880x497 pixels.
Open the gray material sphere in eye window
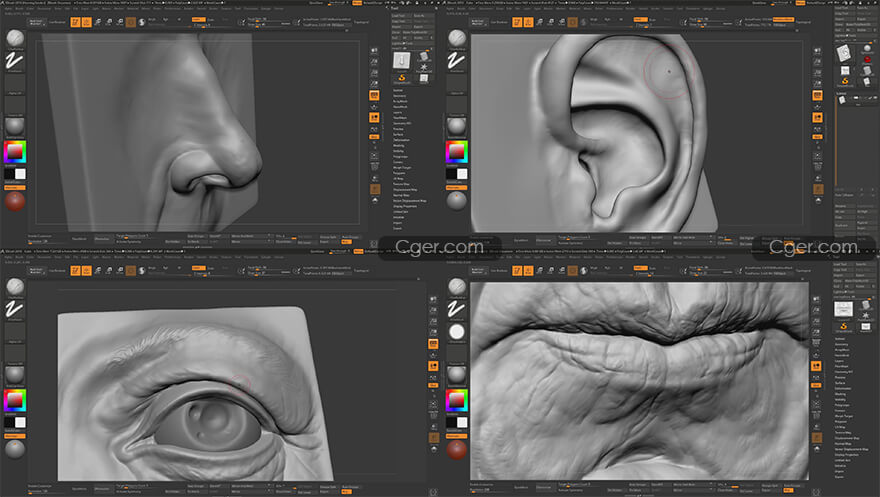tap(15, 372)
